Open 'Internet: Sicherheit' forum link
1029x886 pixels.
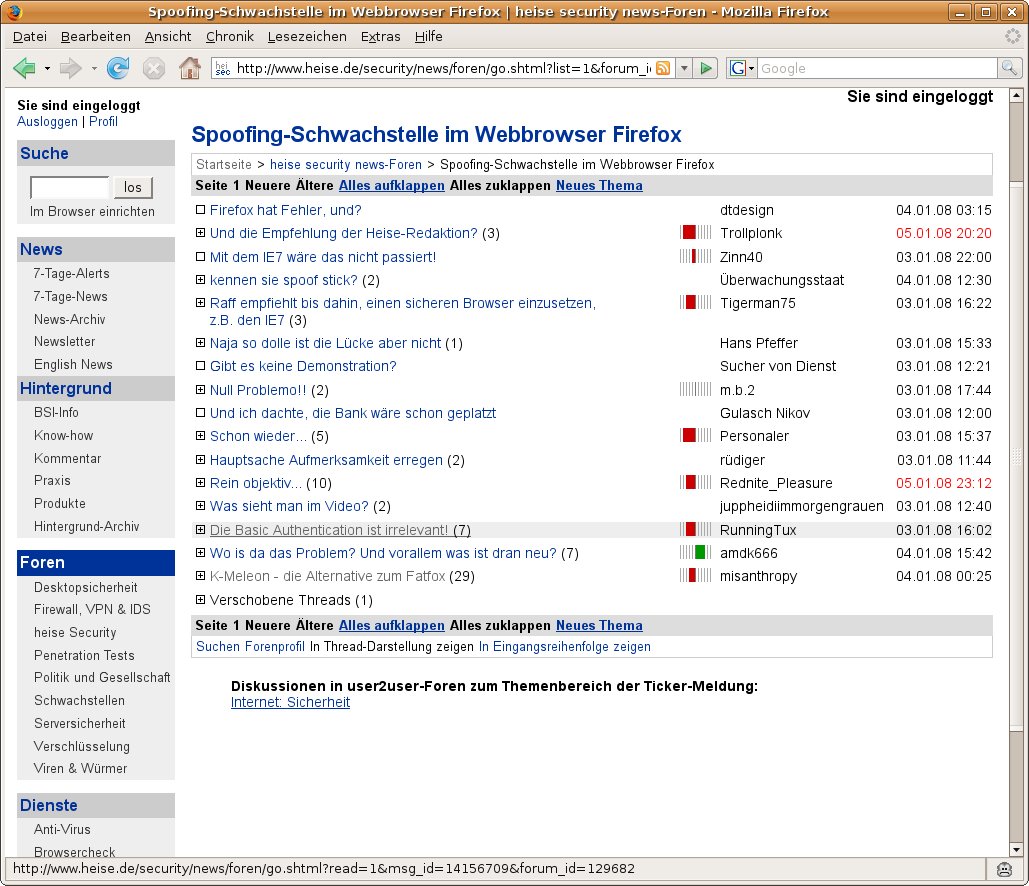290,702
